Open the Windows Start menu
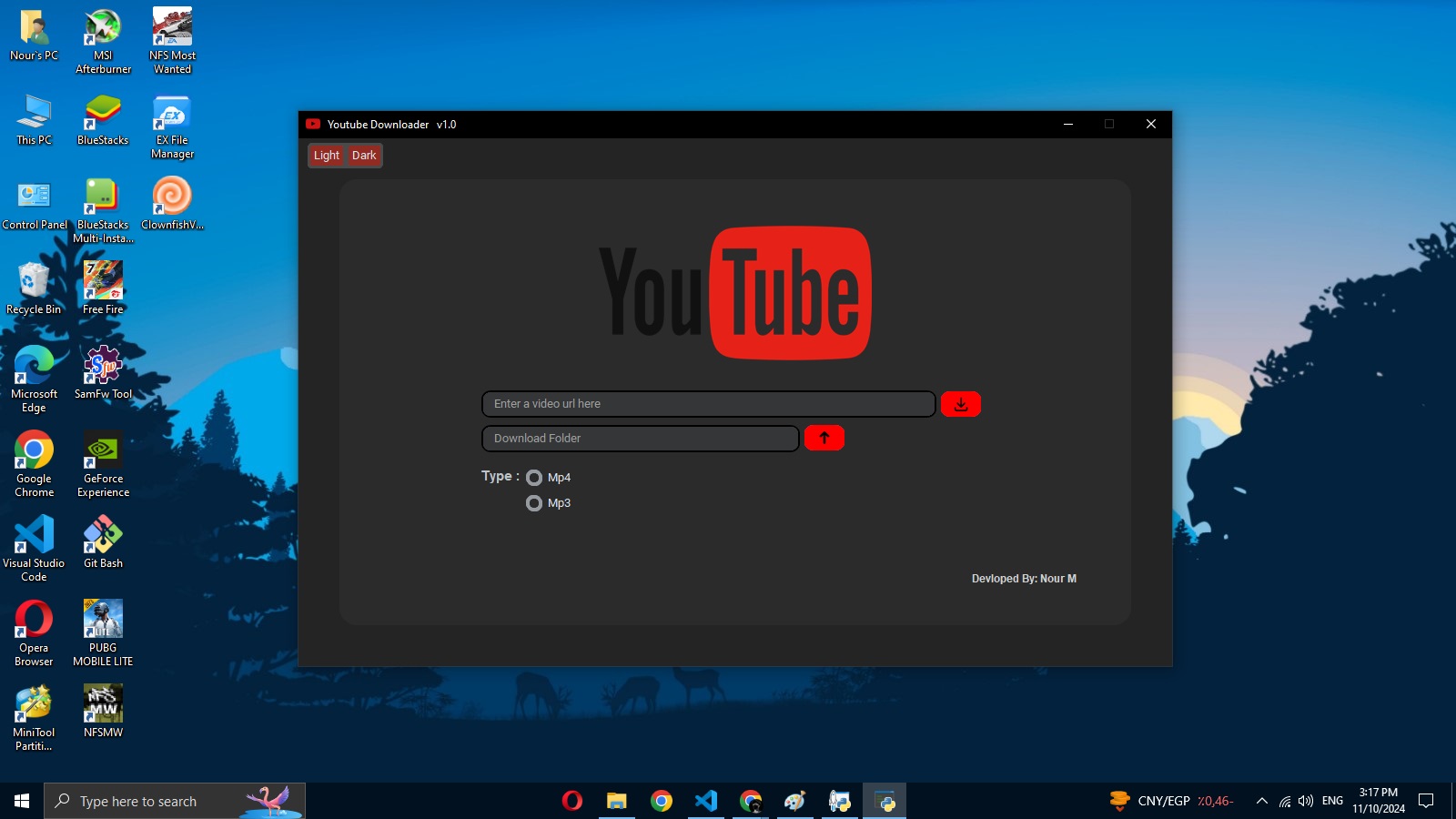The image size is (1456, 819). point(22,801)
